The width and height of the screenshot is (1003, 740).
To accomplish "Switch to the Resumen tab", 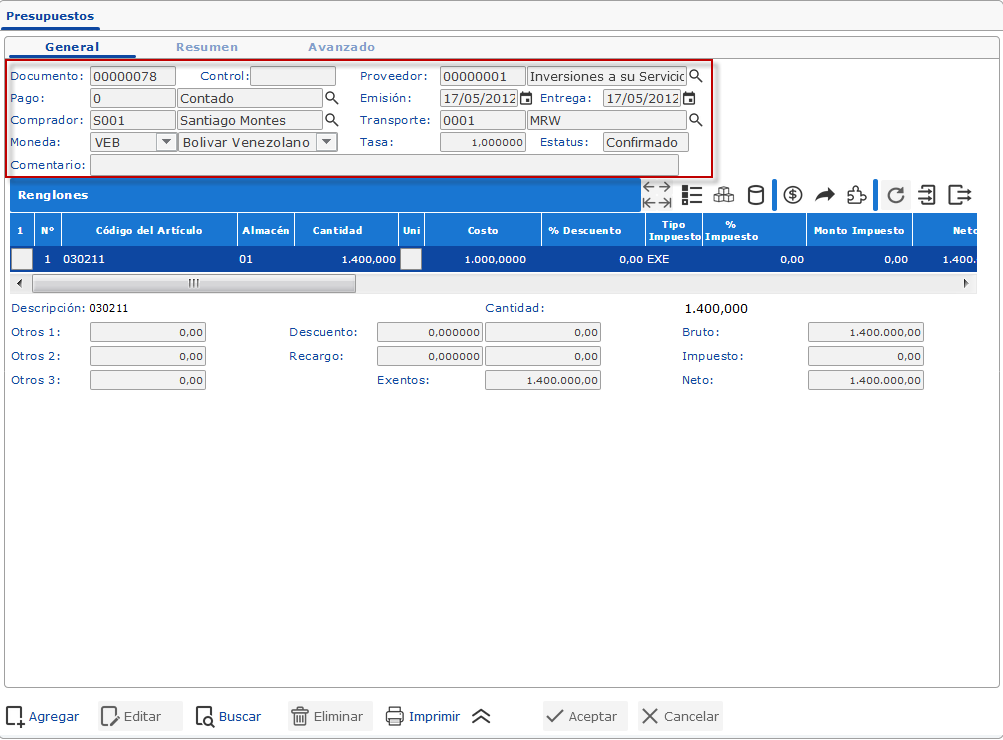I will coord(207,47).
